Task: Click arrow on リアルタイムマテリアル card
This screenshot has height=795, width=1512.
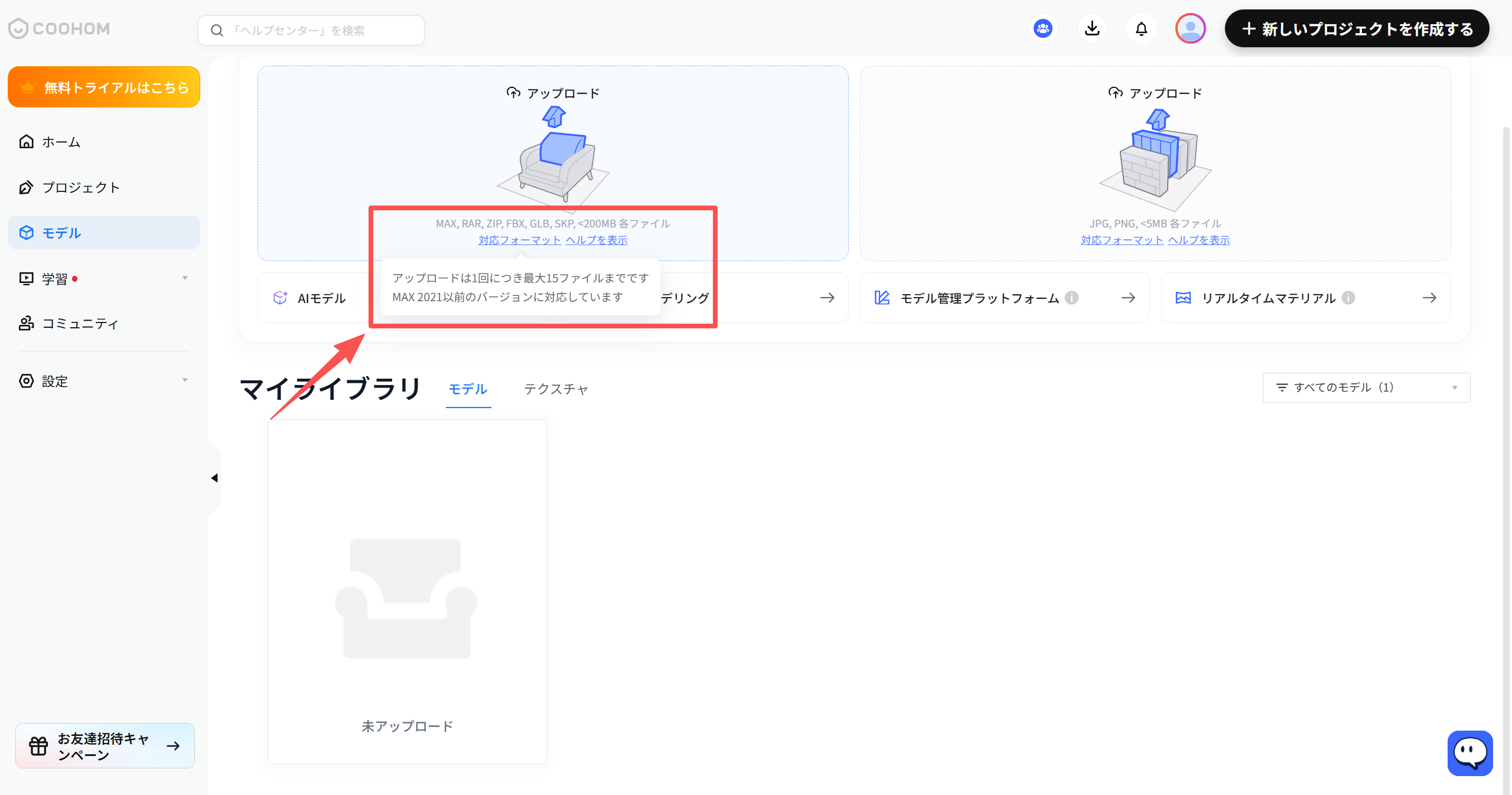Action: [x=1429, y=298]
